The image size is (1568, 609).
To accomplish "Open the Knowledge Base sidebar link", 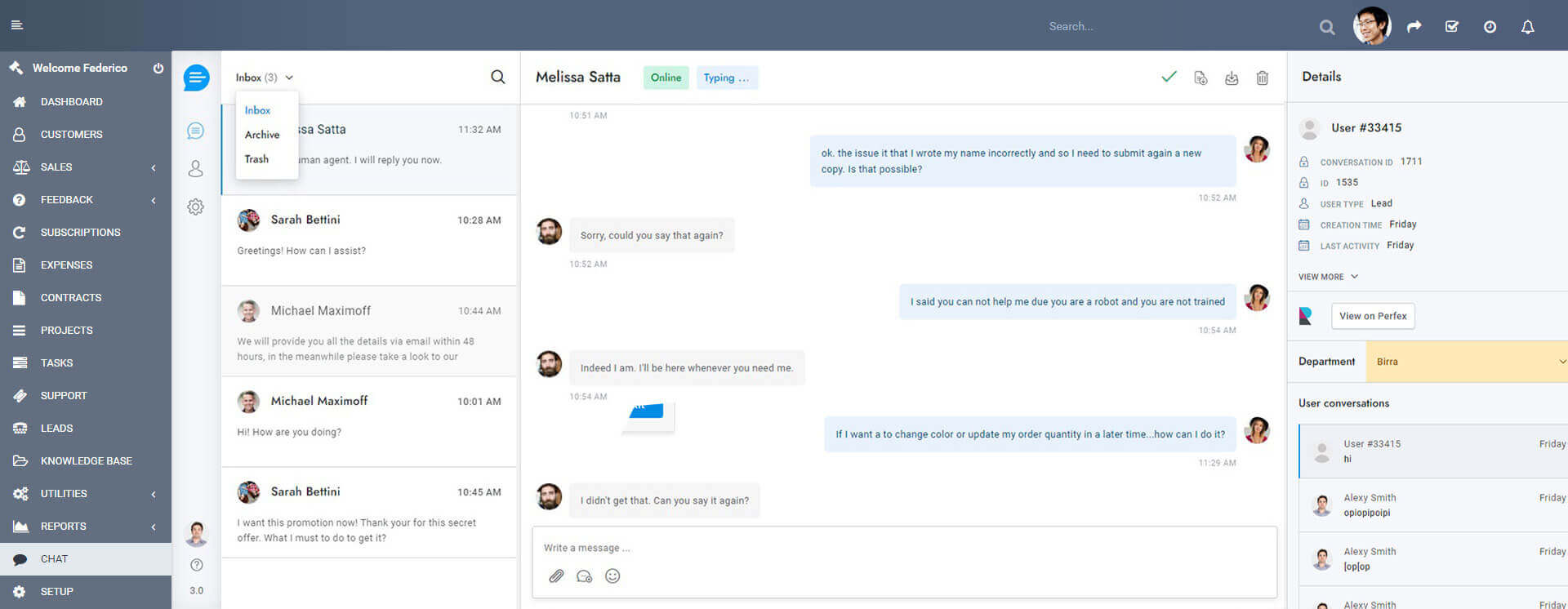I will 86,461.
